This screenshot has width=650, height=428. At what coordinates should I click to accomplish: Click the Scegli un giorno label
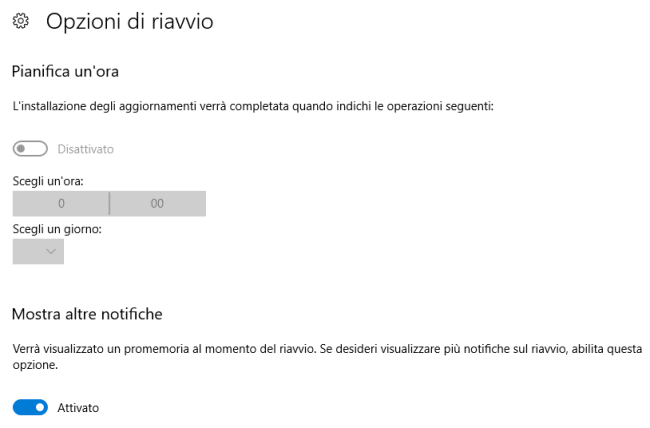coord(57,229)
